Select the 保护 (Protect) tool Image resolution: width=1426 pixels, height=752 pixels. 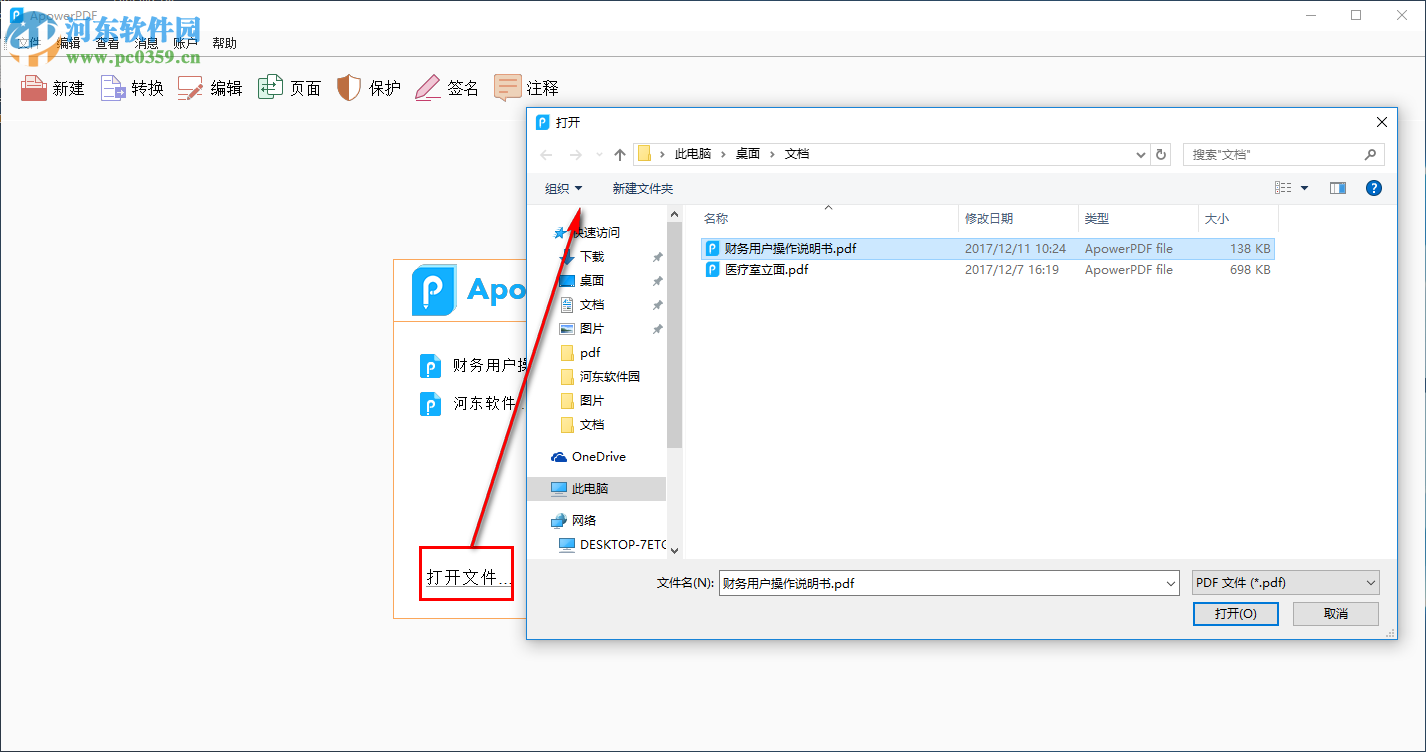tap(368, 87)
